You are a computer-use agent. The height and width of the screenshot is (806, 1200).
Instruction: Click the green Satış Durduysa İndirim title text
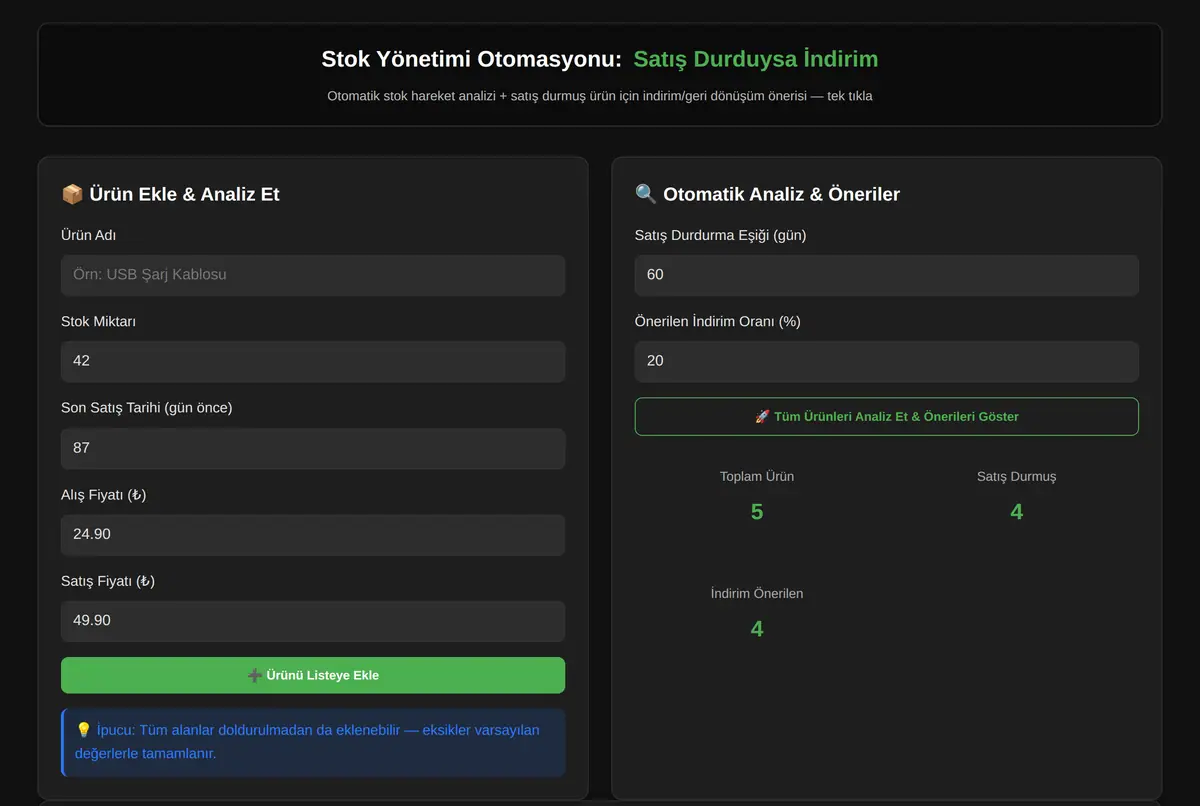(756, 59)
